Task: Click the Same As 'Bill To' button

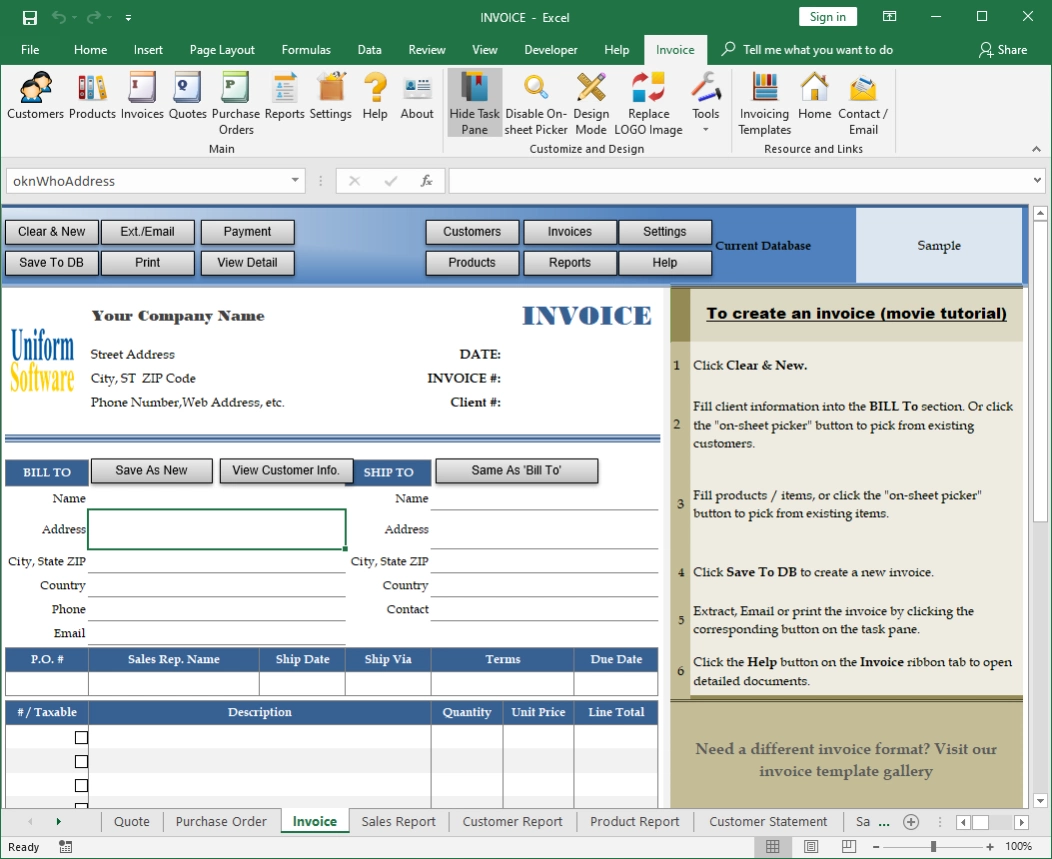Action: (516, 471)
